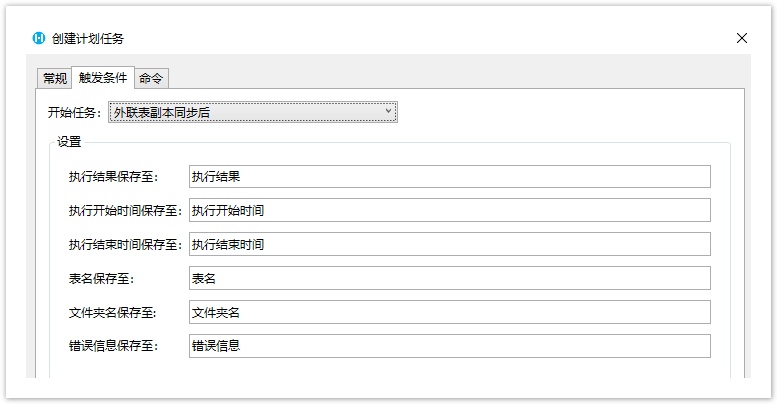Click the 错误信息保存至 label

tap(113, 346)
